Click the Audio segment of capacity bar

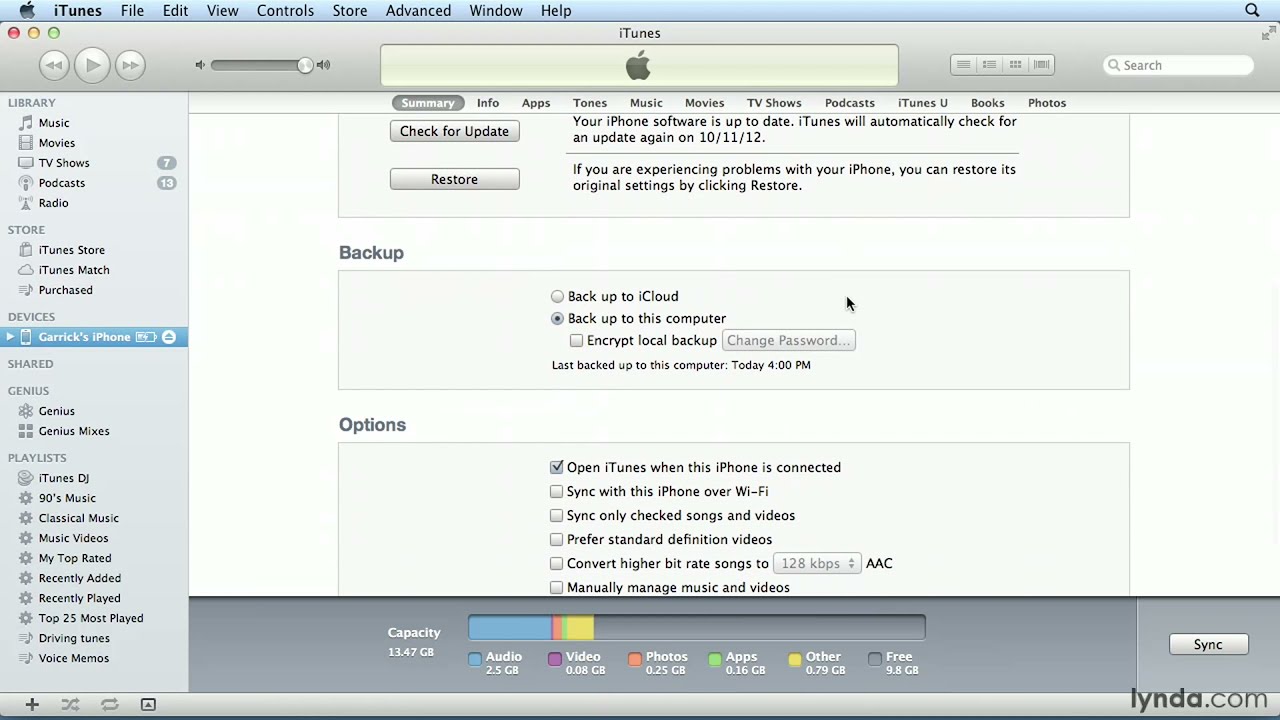coord(510,628)
